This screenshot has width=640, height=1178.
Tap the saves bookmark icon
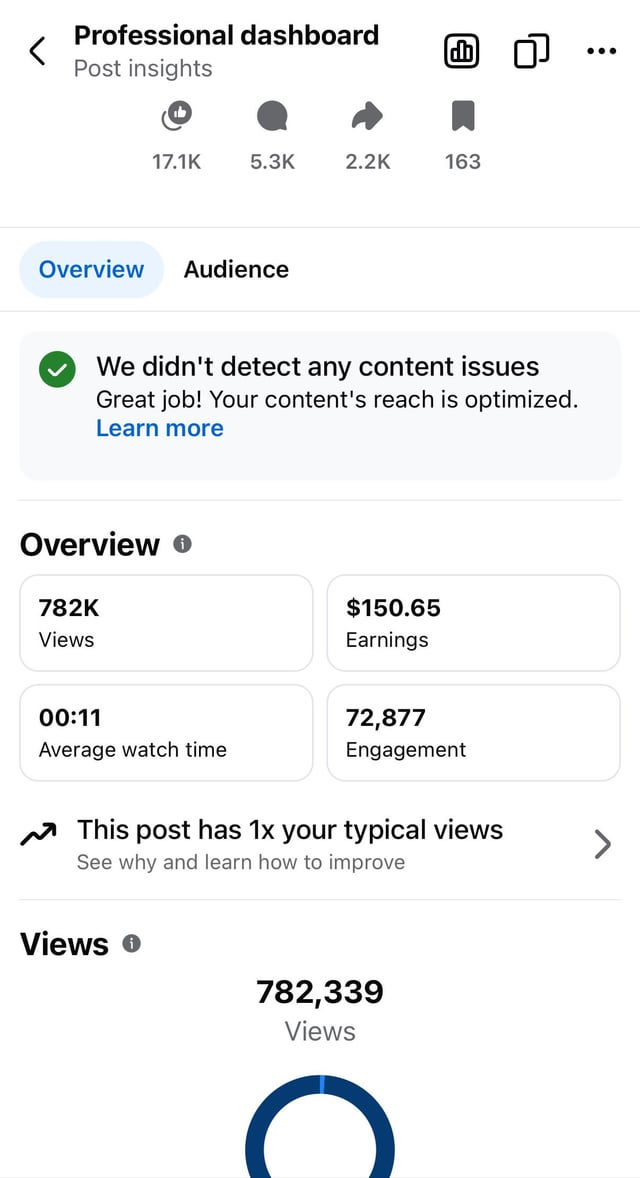[x=462, y=118]
